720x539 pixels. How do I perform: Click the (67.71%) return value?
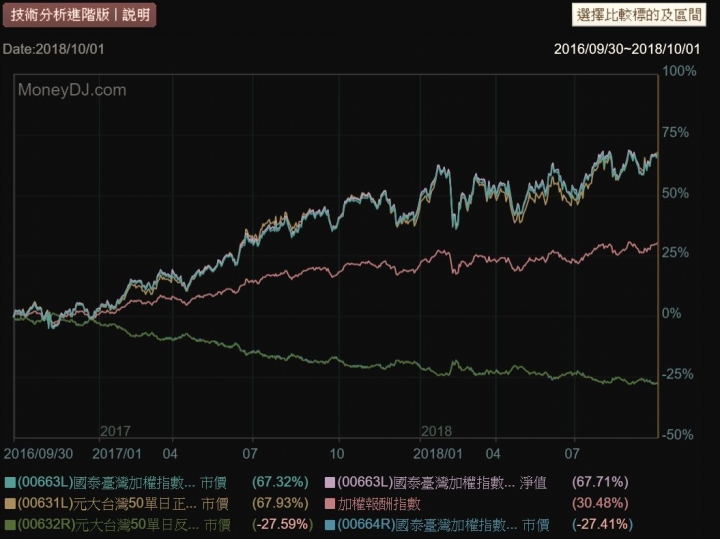click(600, 482)
